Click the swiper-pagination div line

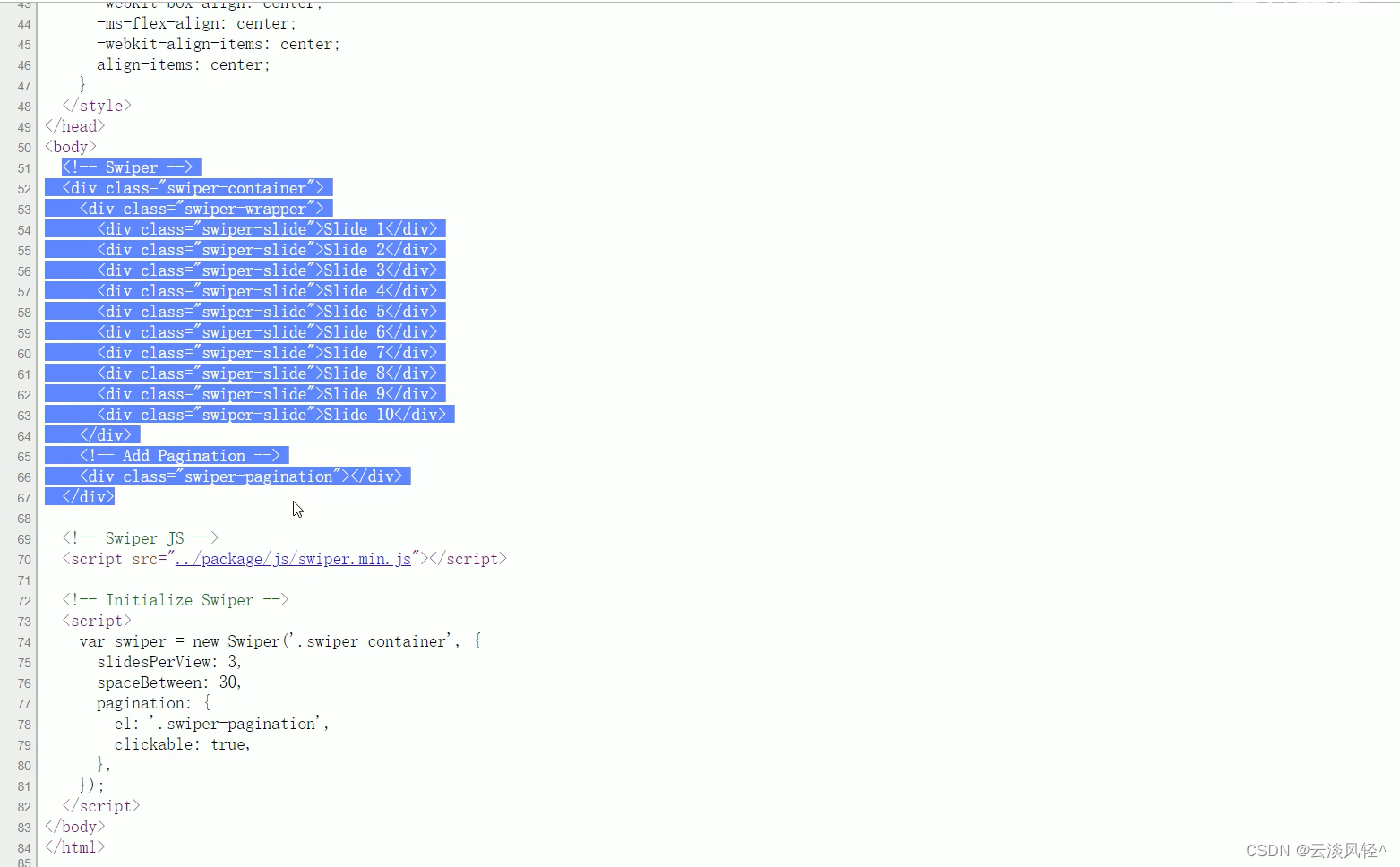(x=241, y=476)
